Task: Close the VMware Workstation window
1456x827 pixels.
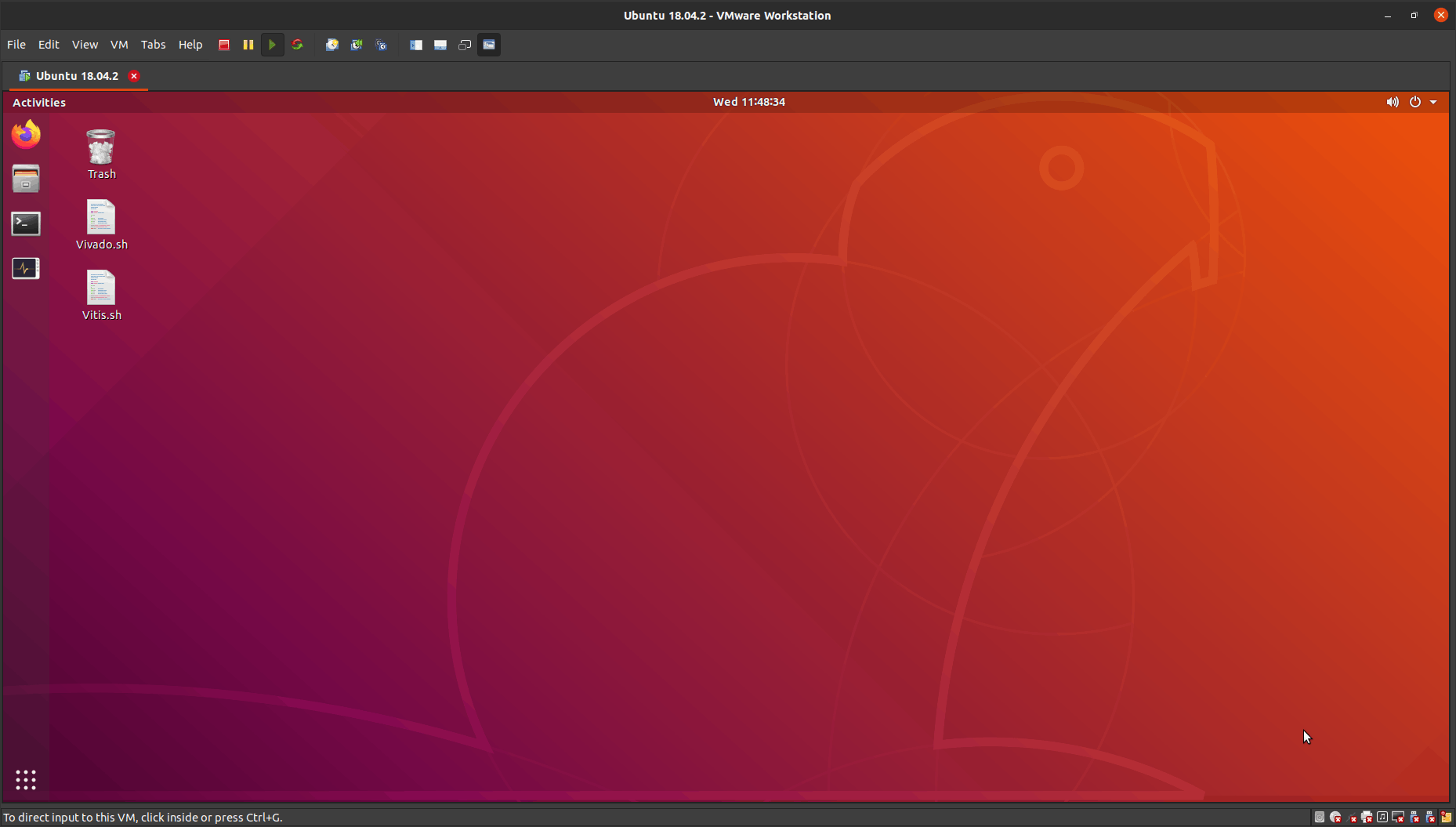Action: [1441, 15]
